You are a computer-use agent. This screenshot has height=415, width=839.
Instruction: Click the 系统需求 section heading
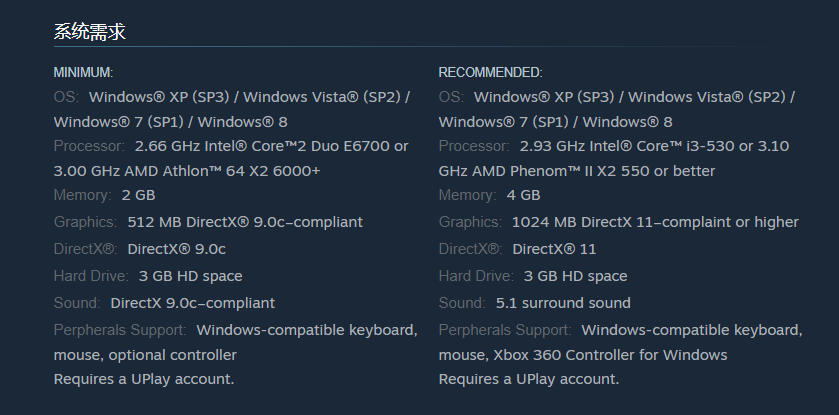click(90, 32)
